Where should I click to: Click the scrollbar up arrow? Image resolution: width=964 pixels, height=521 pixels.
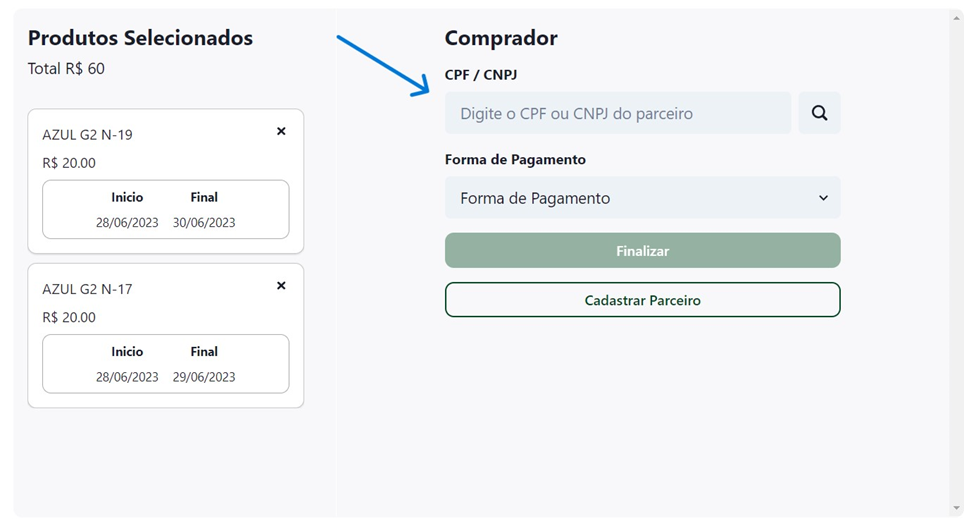[x=956, y=17]
